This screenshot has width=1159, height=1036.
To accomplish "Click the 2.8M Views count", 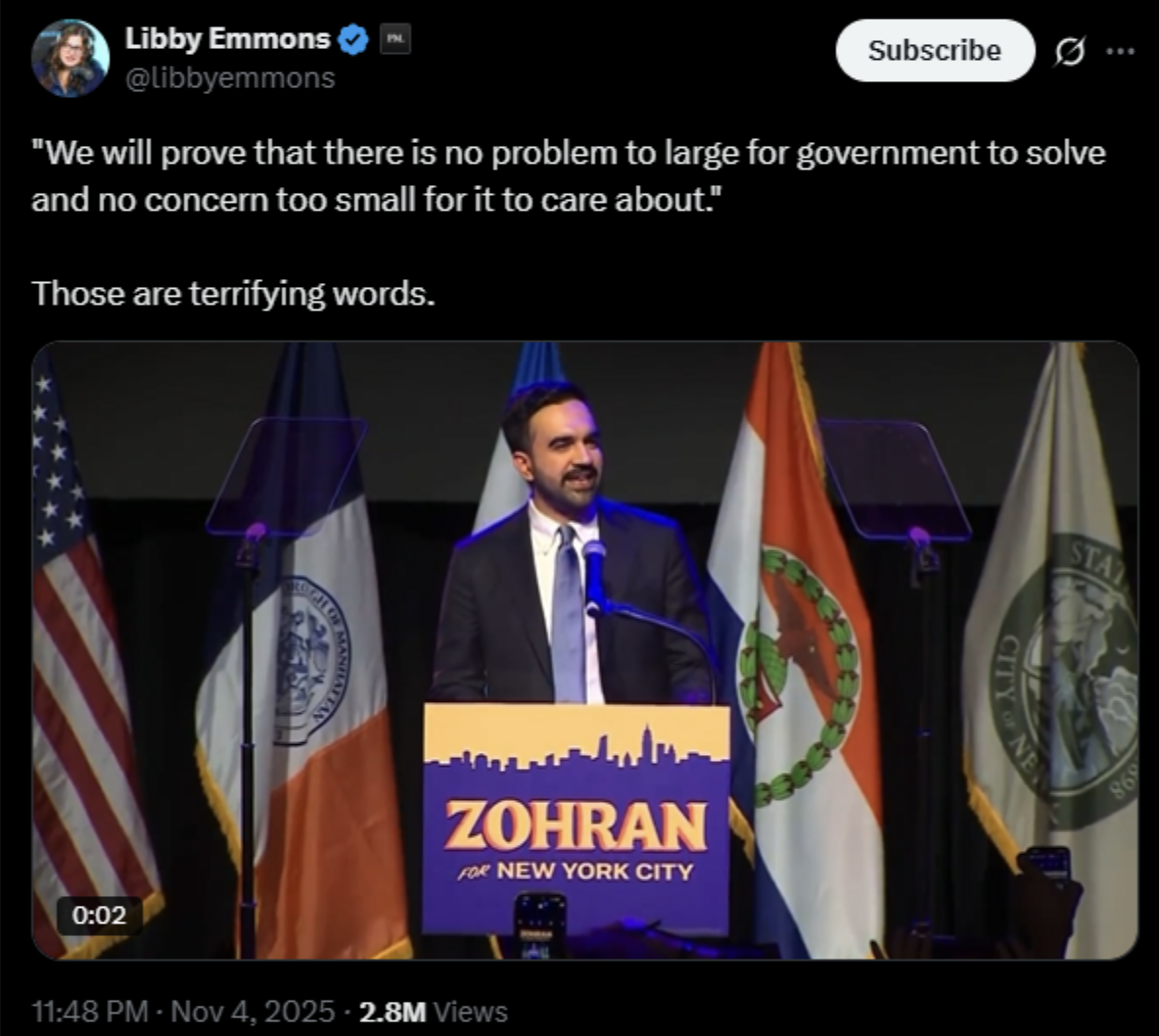I will (x=433, y=1011).
